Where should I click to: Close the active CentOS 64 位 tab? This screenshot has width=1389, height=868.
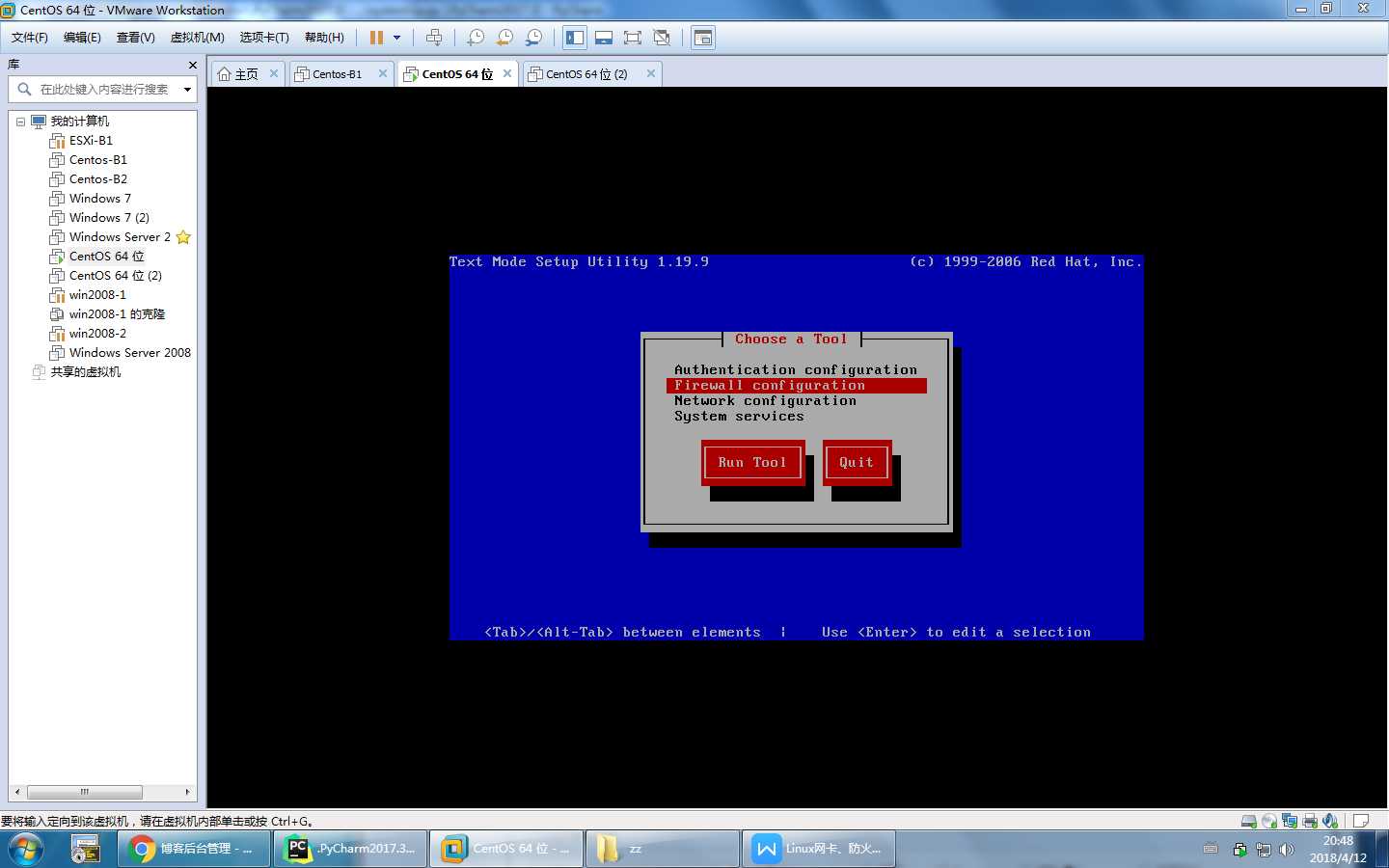tap(507, 73)
